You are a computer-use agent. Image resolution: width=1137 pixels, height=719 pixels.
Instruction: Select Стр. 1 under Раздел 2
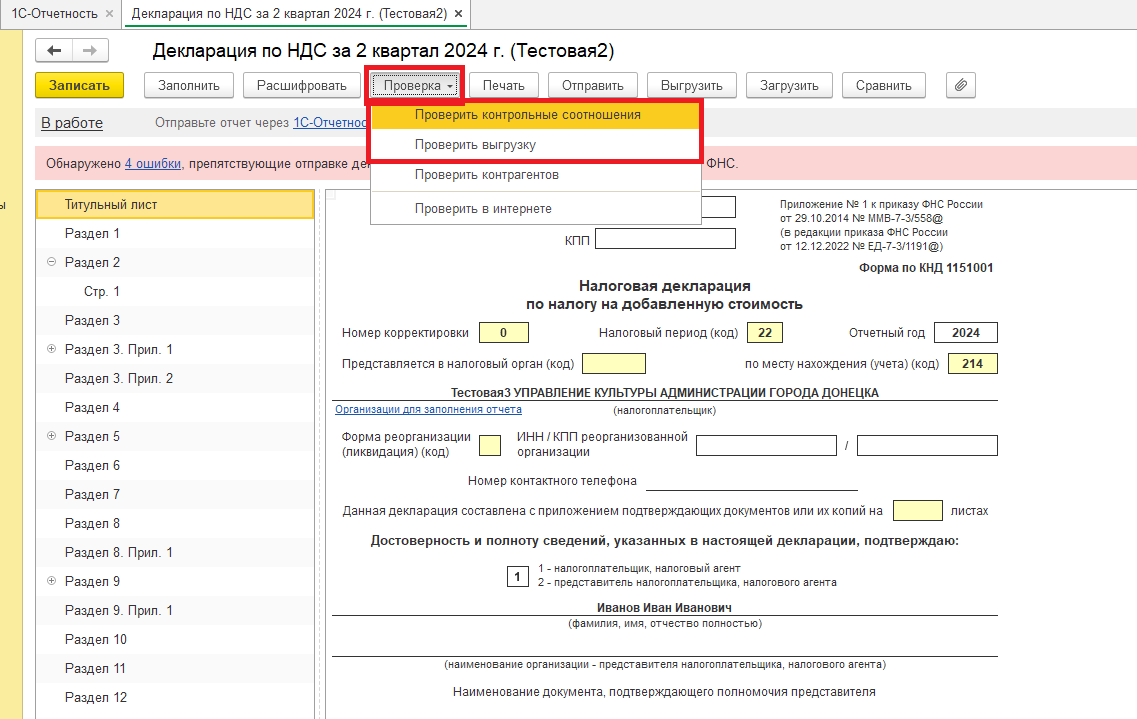click(x=175, y=291)
